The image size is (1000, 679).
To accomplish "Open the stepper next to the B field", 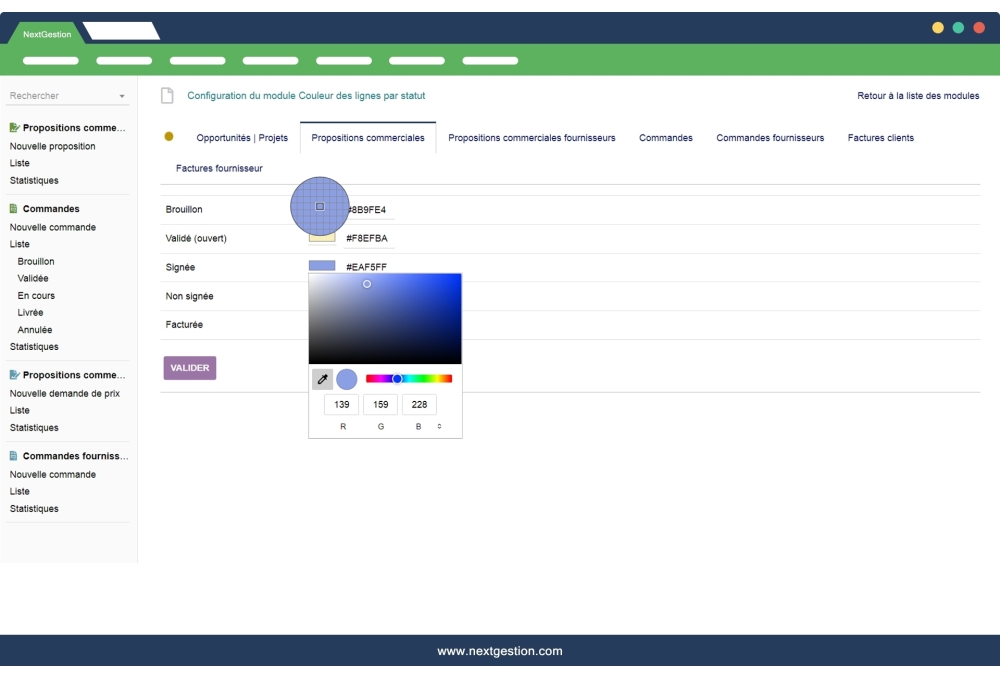I will tap(437, 425).
